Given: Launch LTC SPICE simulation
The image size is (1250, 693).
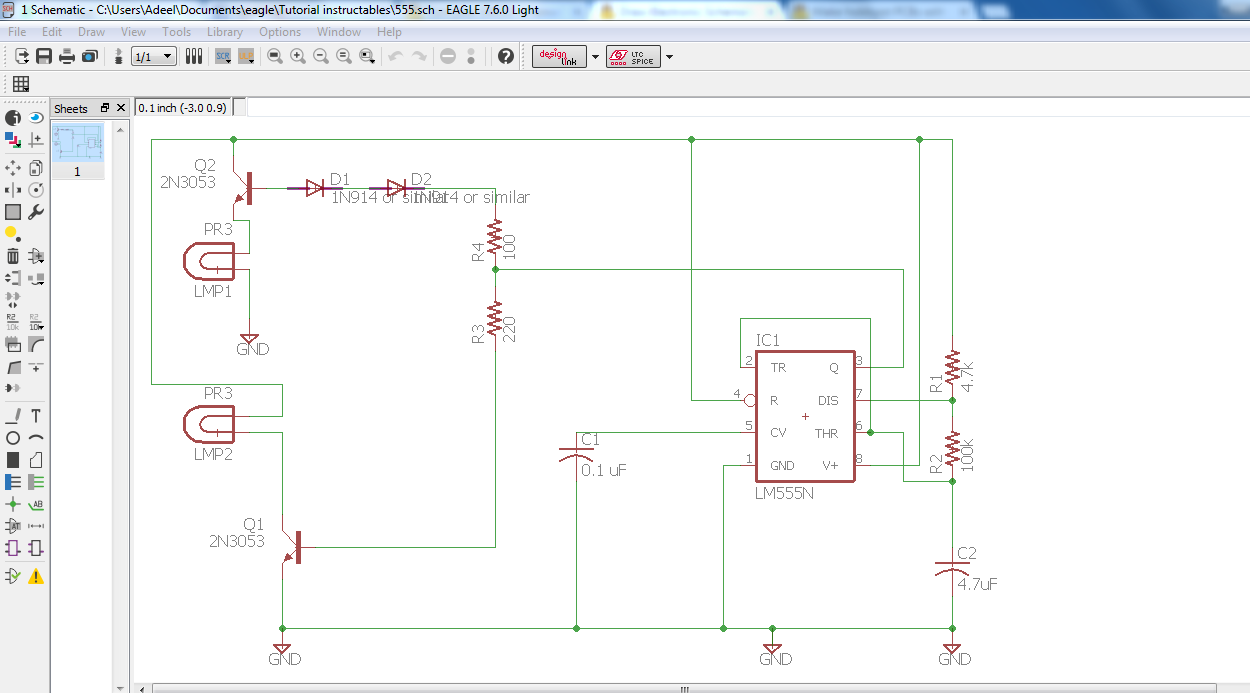Looking at the screenshot, I should click(632, 56).
